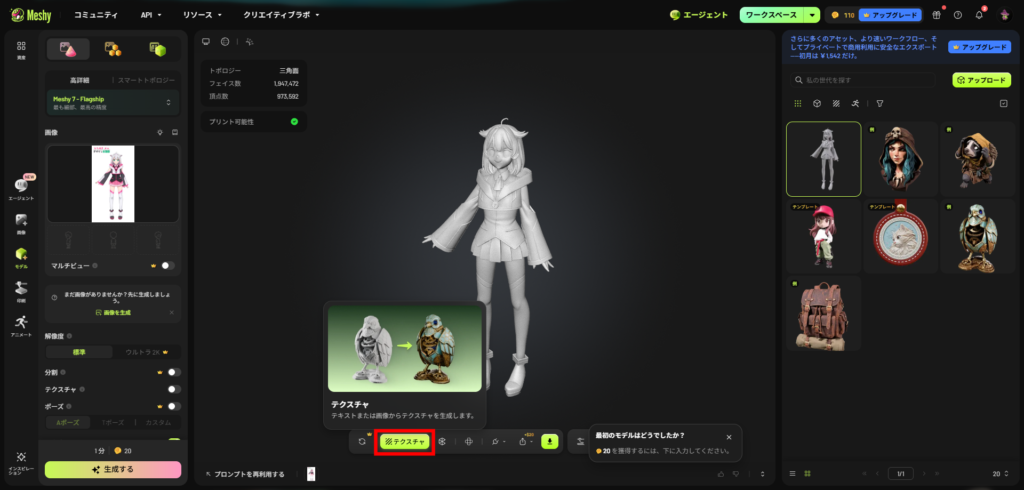Open the pen edit tool dropdown in toolbar
This screenshot has width=1024, height=490.
click(498, 442)
